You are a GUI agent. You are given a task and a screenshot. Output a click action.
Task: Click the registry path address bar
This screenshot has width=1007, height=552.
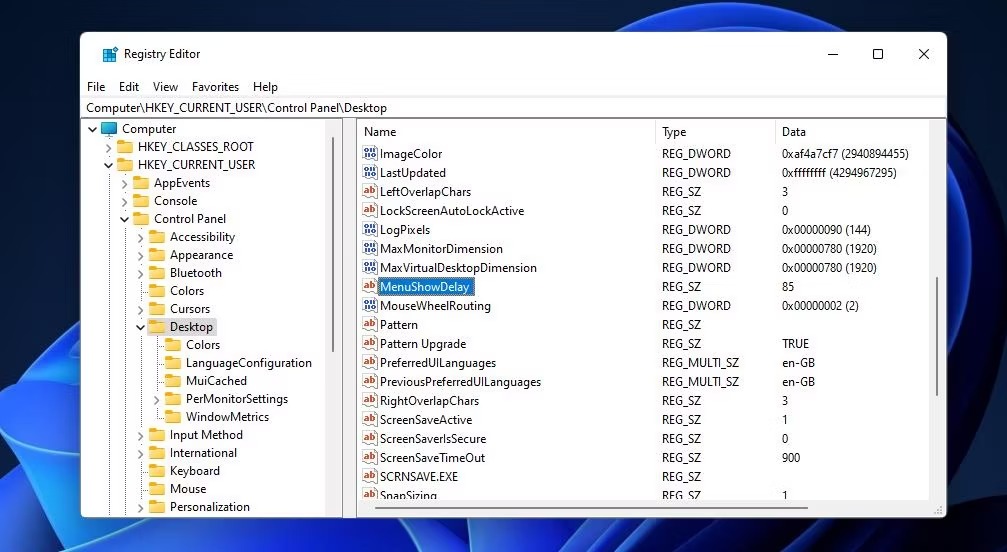pyautogui.click(x=514, y=108)
